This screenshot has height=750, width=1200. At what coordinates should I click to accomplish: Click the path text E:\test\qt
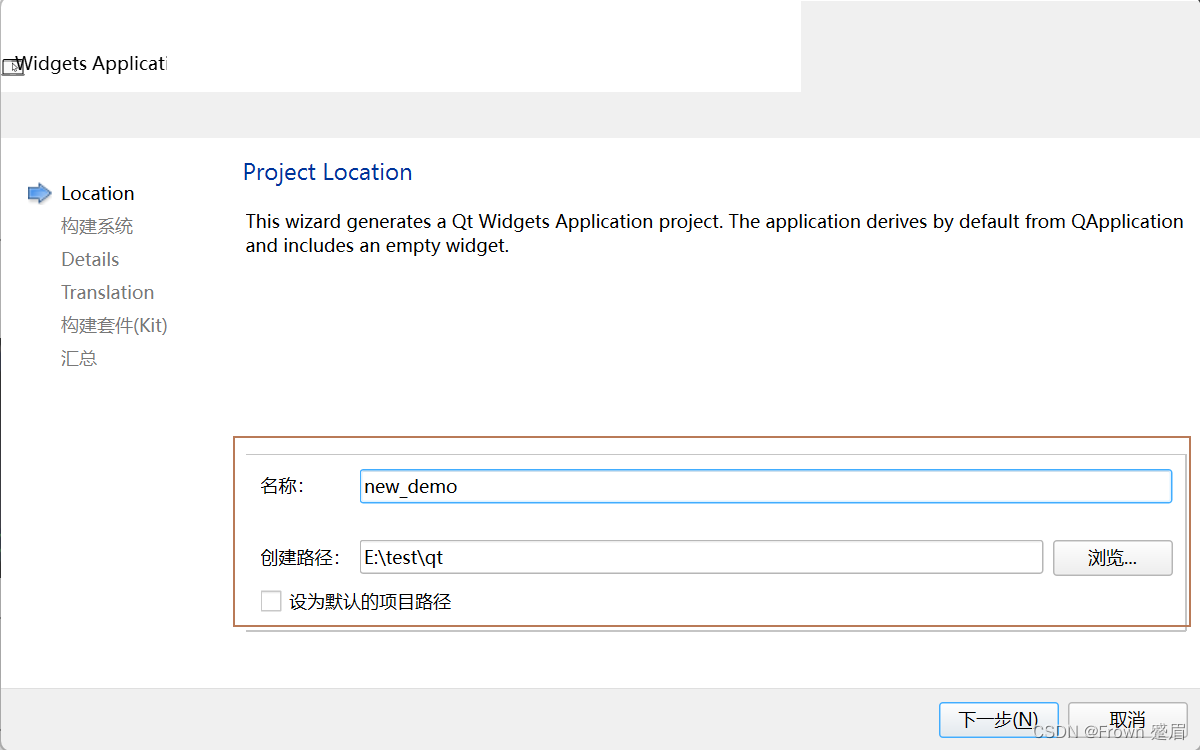404,557
